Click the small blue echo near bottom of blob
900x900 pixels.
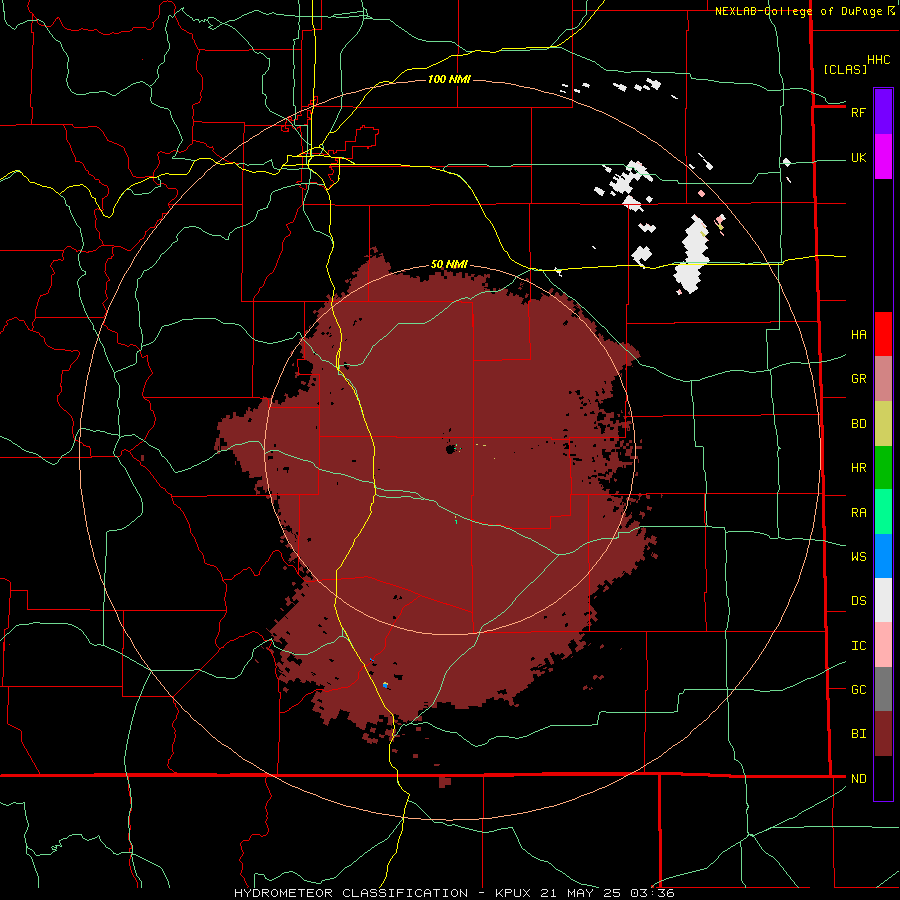tap(385, 685)
